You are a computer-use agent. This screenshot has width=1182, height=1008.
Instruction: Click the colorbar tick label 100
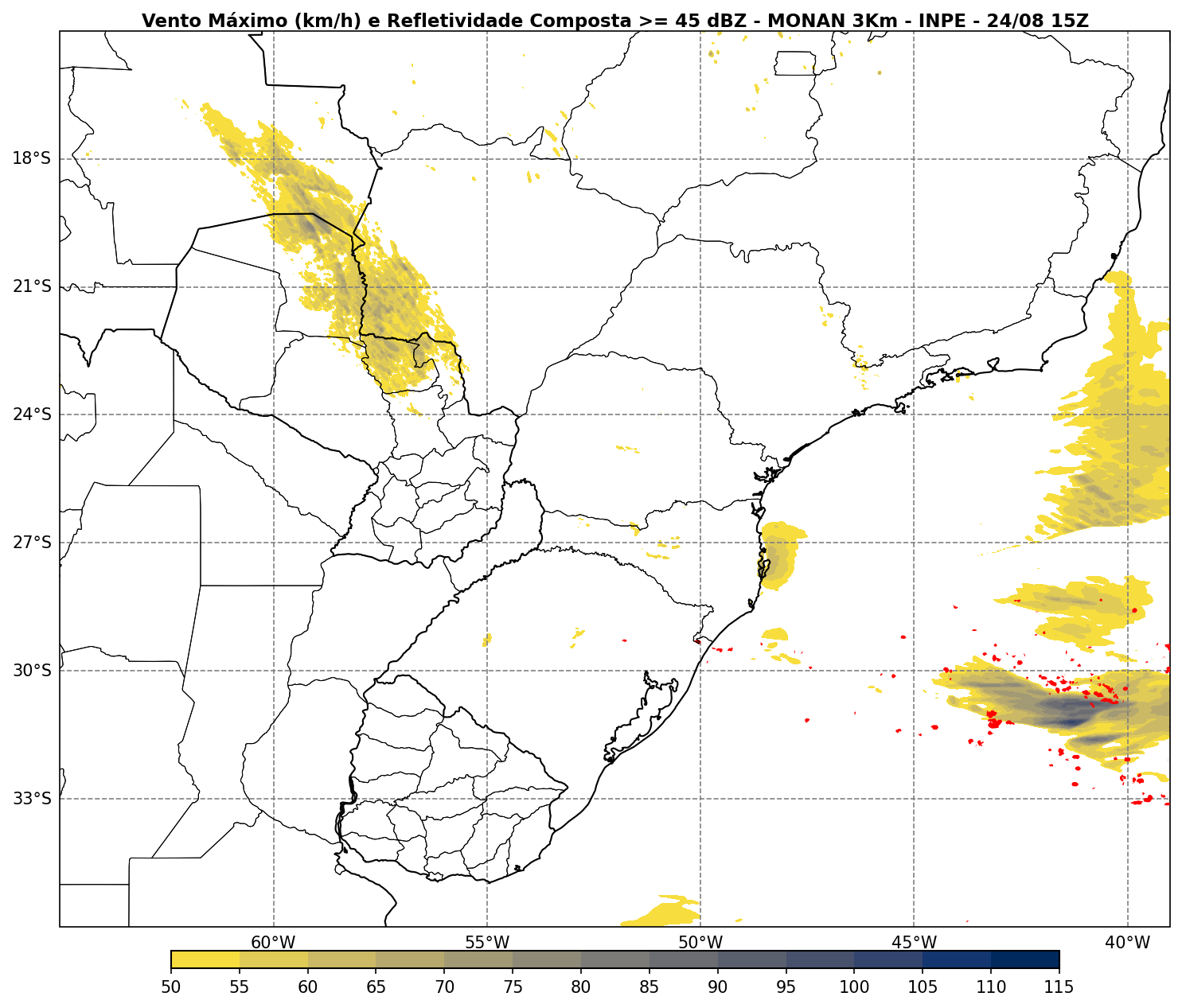(854, 987)
